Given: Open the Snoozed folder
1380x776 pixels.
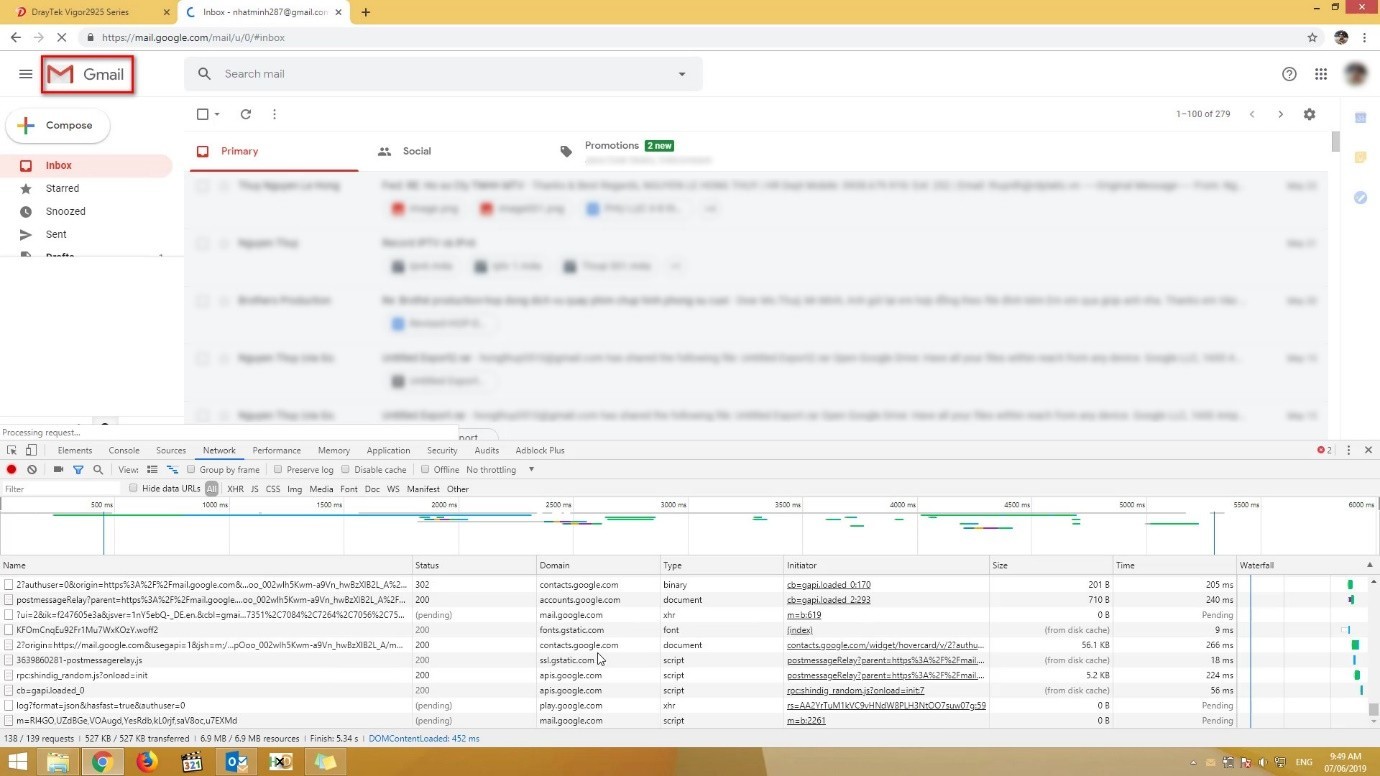Looking at the screenshot, I should tap(66, 211).
